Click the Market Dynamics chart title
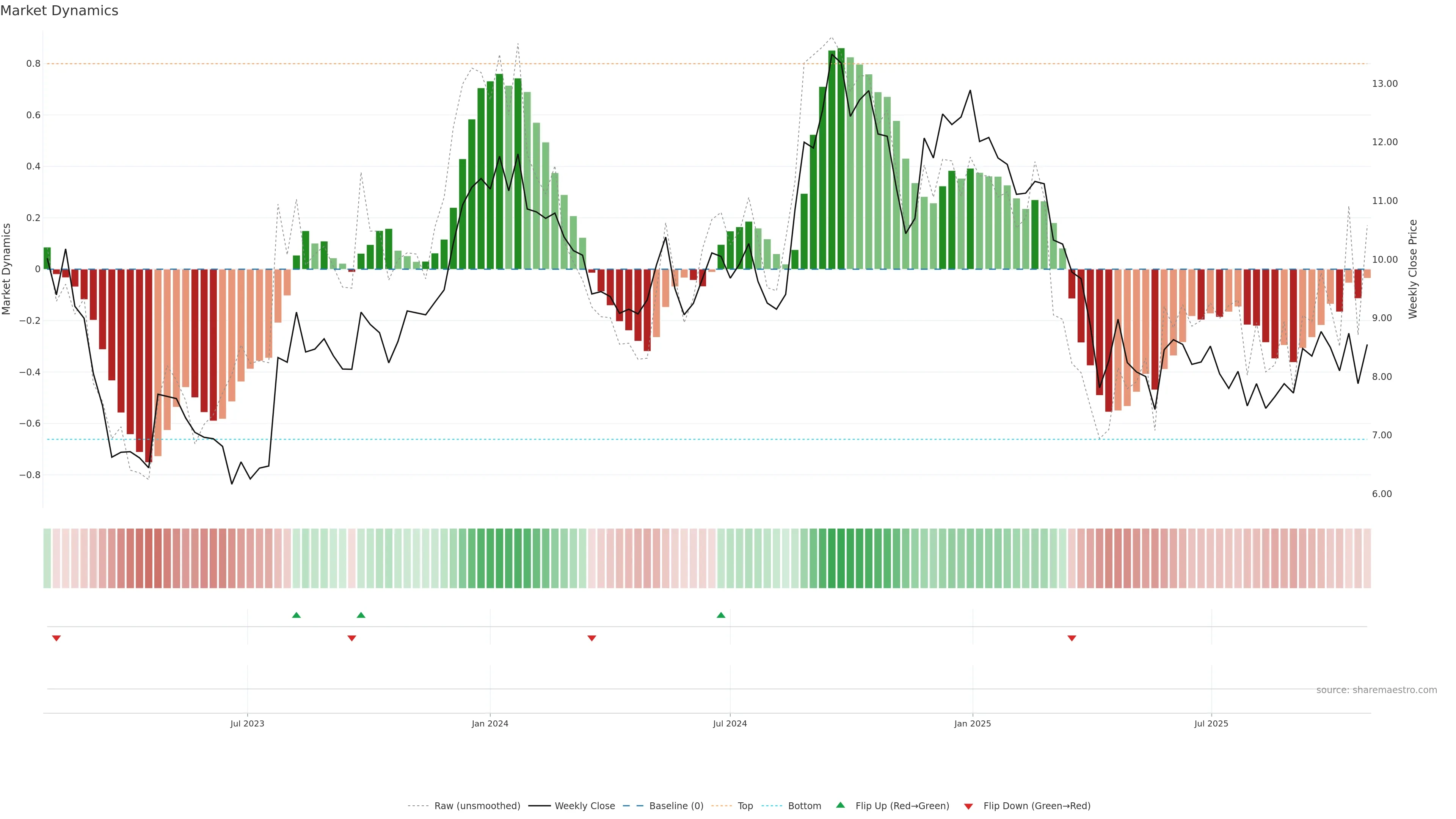The height and width of the screenshot is (819, 1456). pos(60,11)
